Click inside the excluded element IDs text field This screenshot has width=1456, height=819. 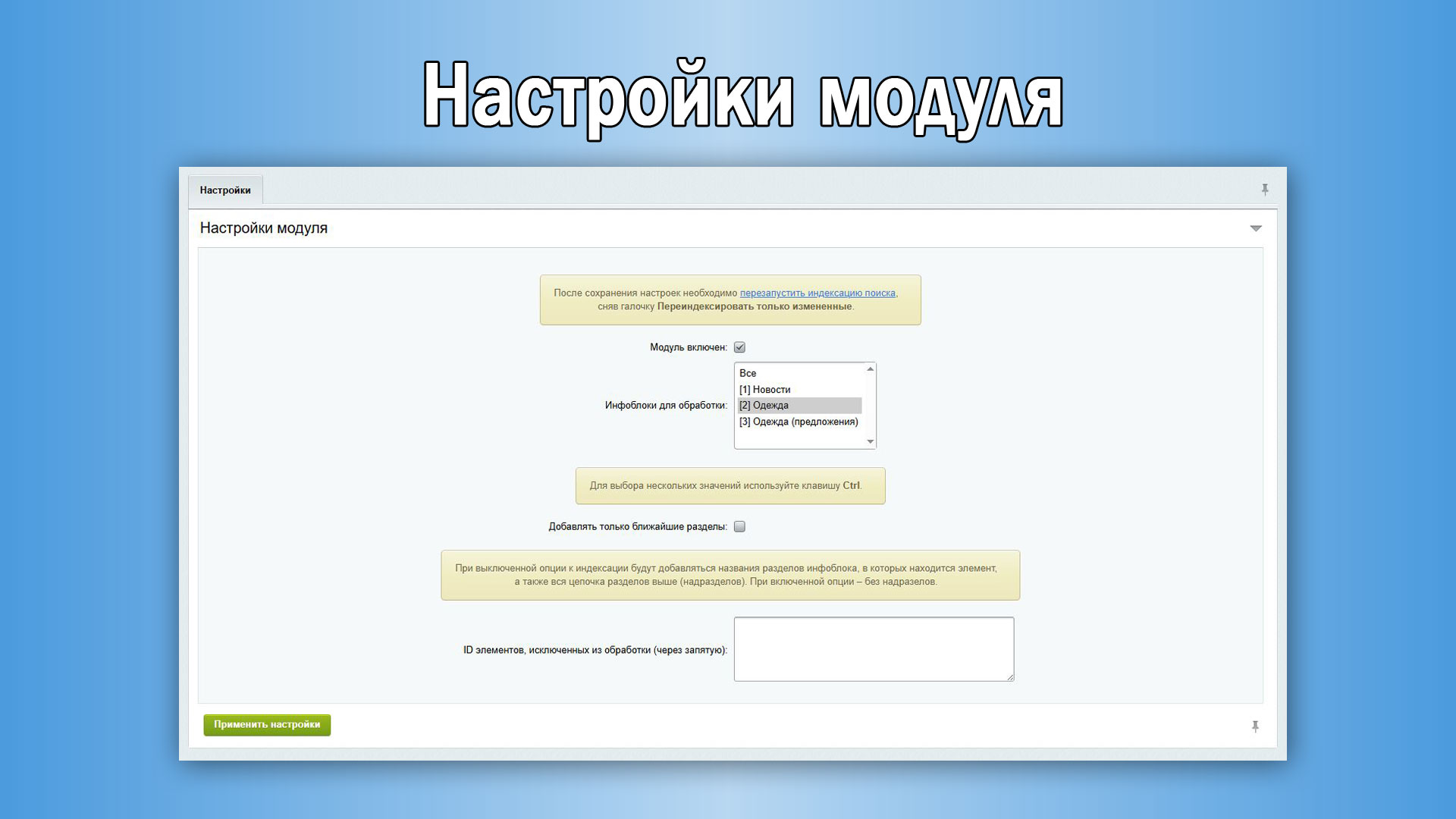click(872, 648)
